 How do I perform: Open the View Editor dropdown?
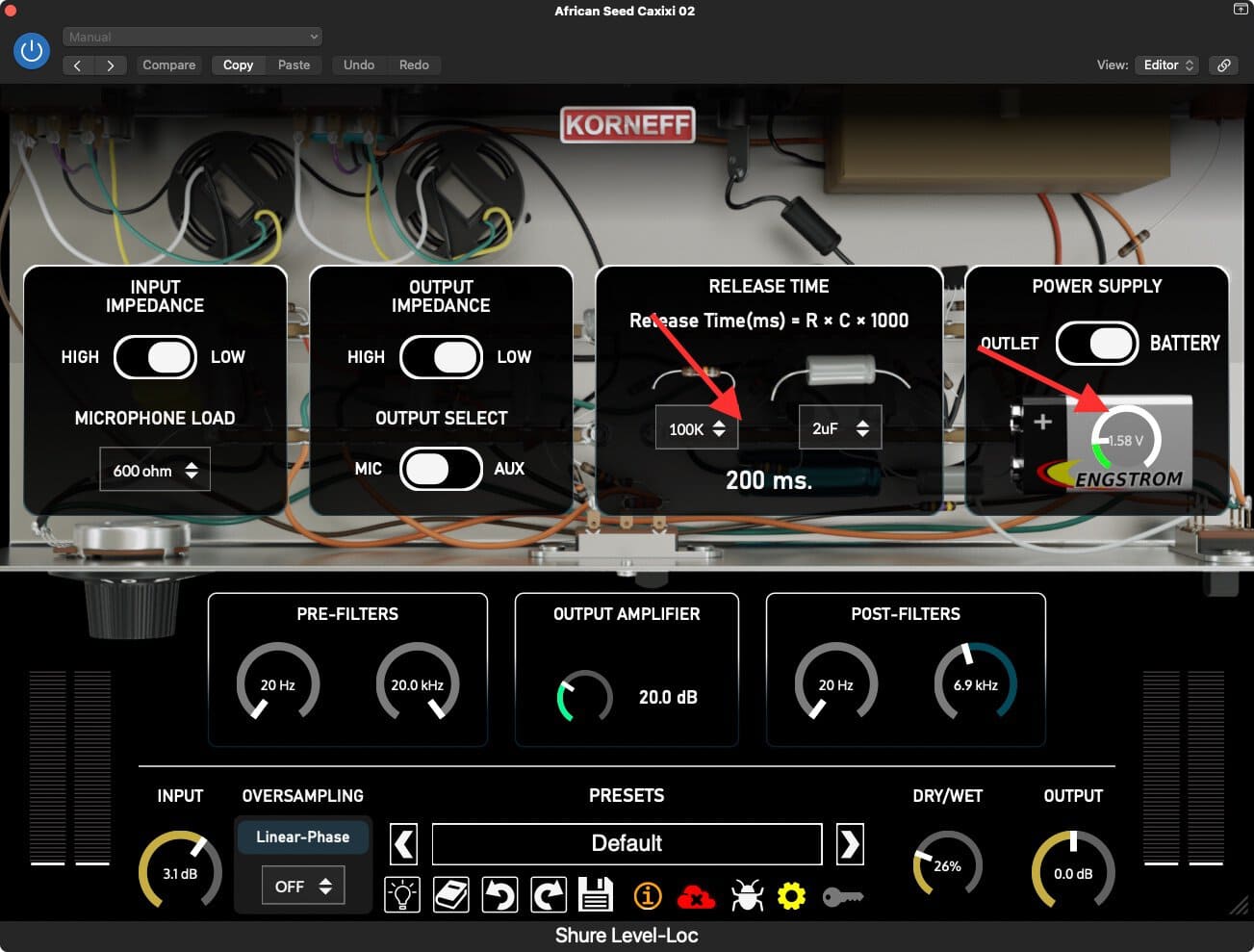click(1167, 64)
